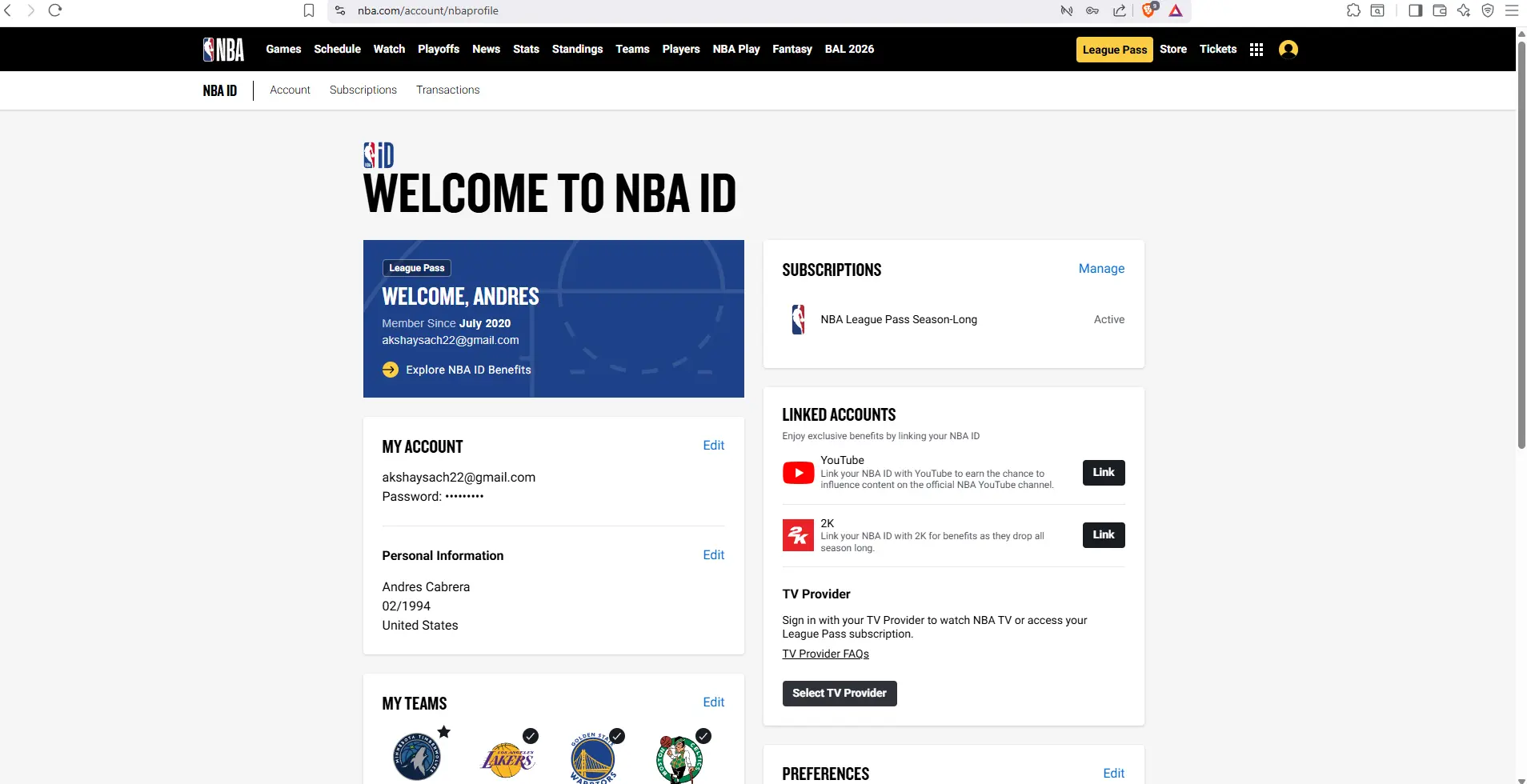Image resolution: width=1527 pixels, height=784 pixels.
Task: Click the yellow arrow icon by Explore NBA ID Benefits
Action: tap(391, 370)
